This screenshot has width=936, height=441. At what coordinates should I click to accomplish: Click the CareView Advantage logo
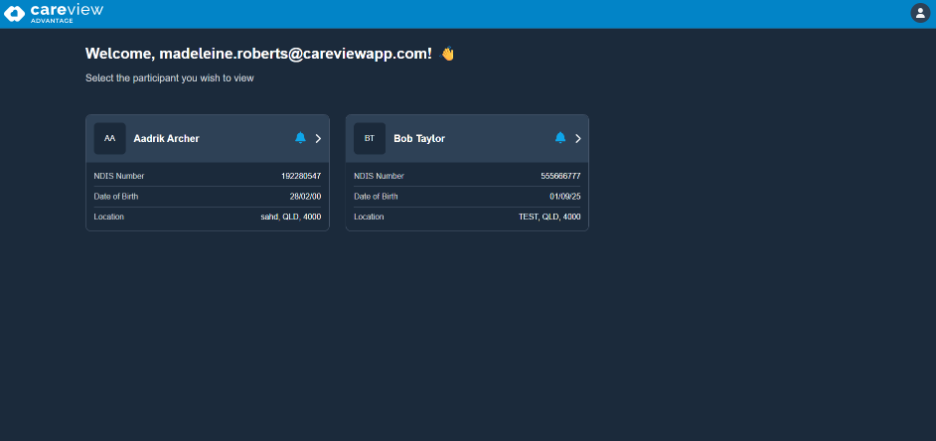coord(54,13)
